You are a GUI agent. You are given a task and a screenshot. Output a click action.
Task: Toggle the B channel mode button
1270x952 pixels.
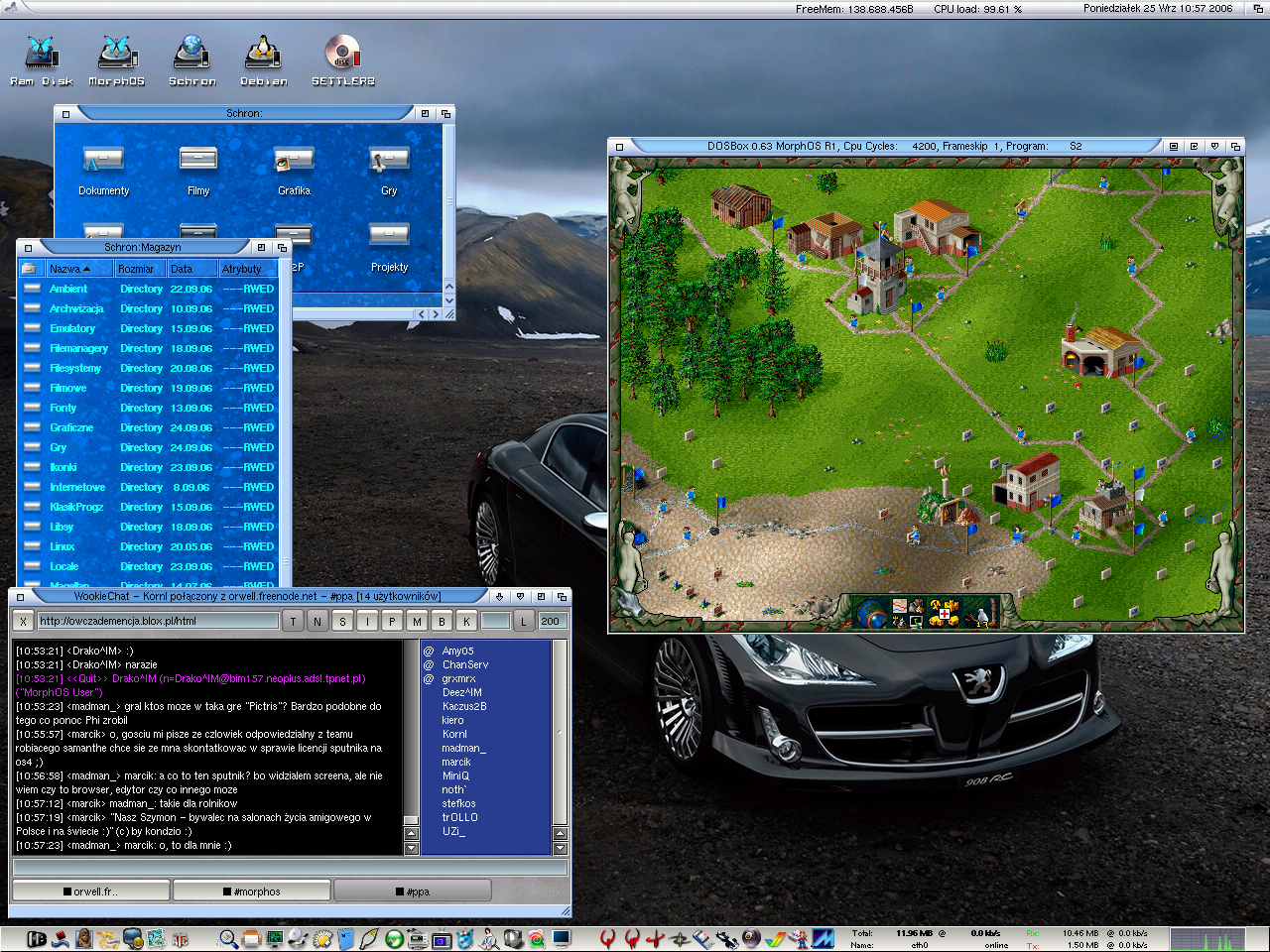click(x=442, y=621)
